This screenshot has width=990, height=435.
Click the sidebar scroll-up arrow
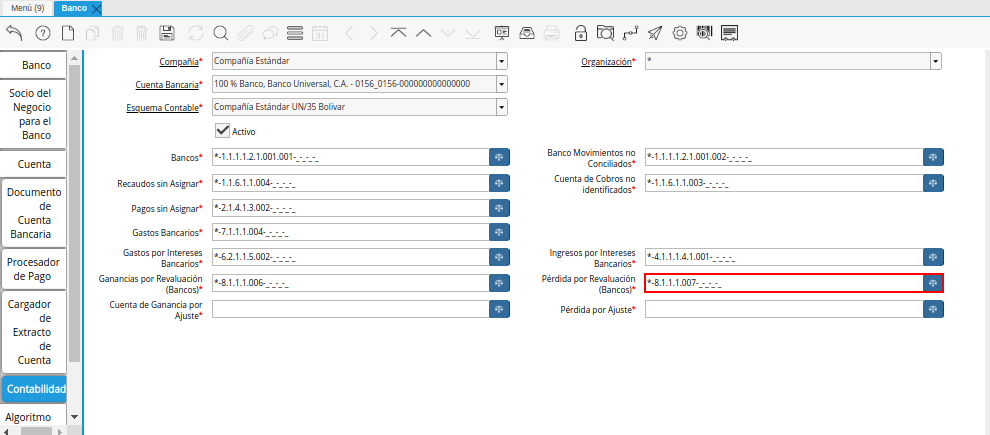[x=75, y=58]
